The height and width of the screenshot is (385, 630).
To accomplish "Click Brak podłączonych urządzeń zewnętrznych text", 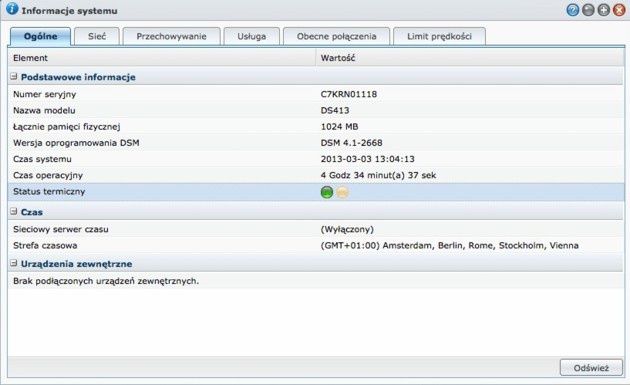I will coord(106,281).
